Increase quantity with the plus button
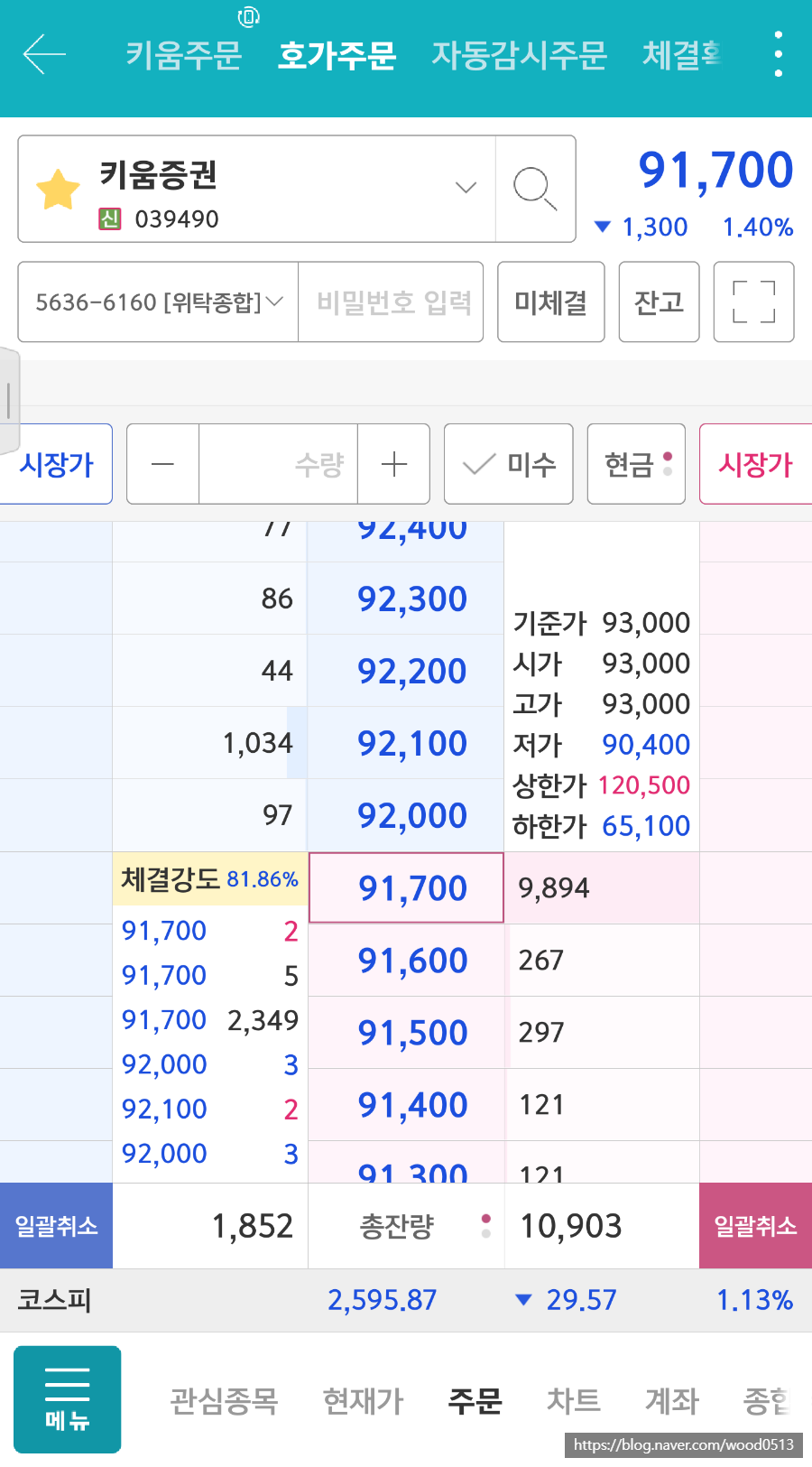The height and width of the screenshot is (1467, 812). [x=394, y=464]
